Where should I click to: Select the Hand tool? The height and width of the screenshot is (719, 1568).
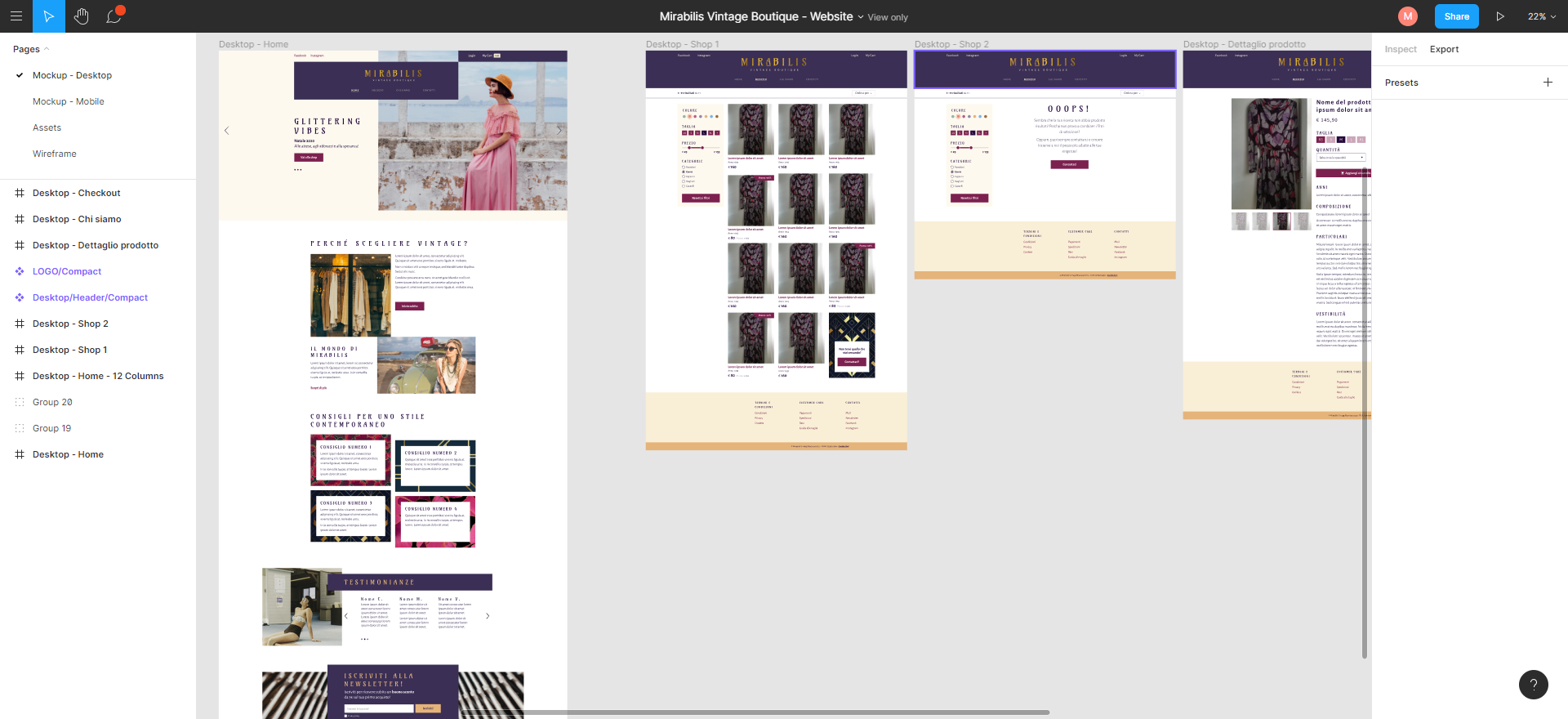point(81,16)
